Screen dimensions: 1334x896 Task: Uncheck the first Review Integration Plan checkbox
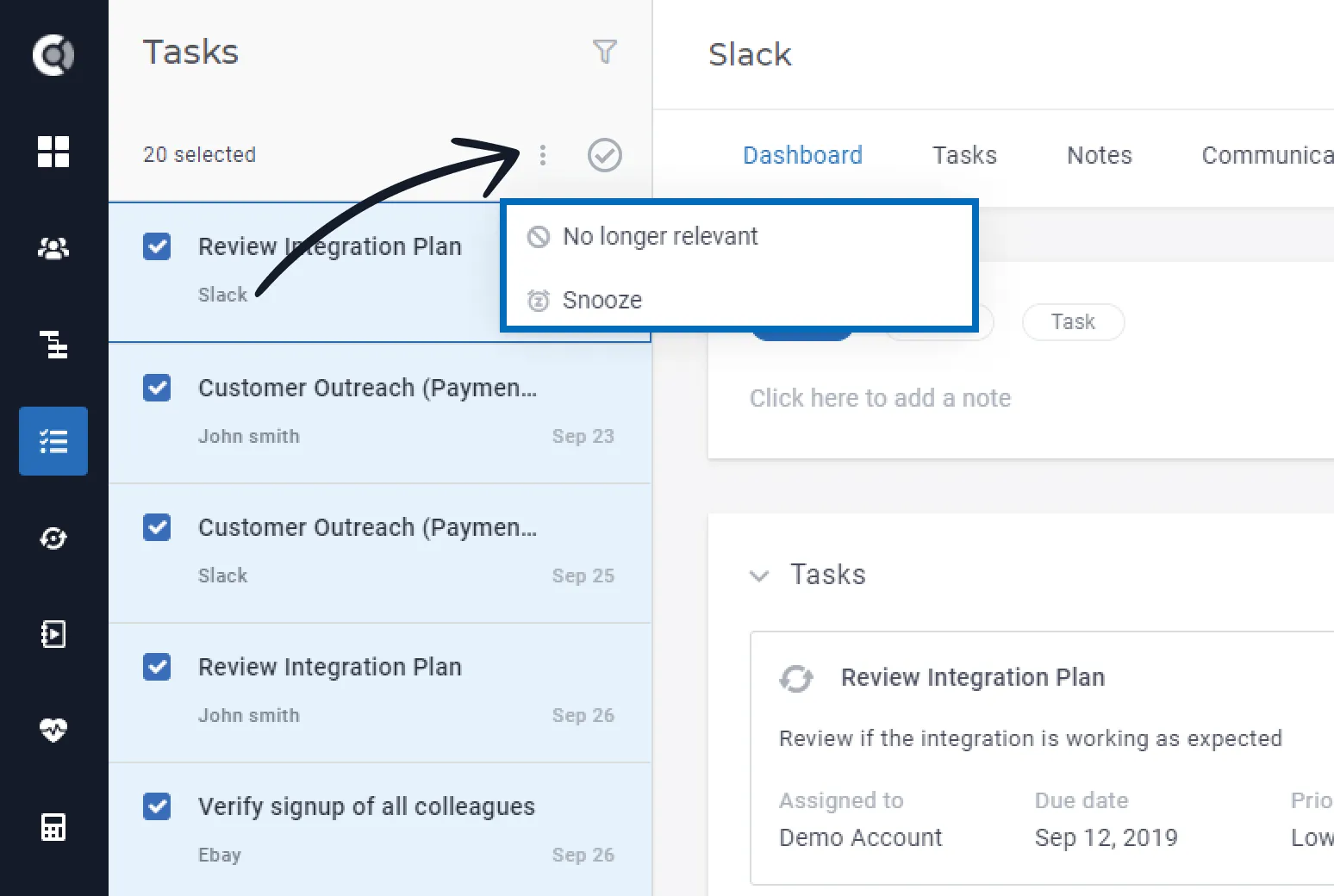157,246
